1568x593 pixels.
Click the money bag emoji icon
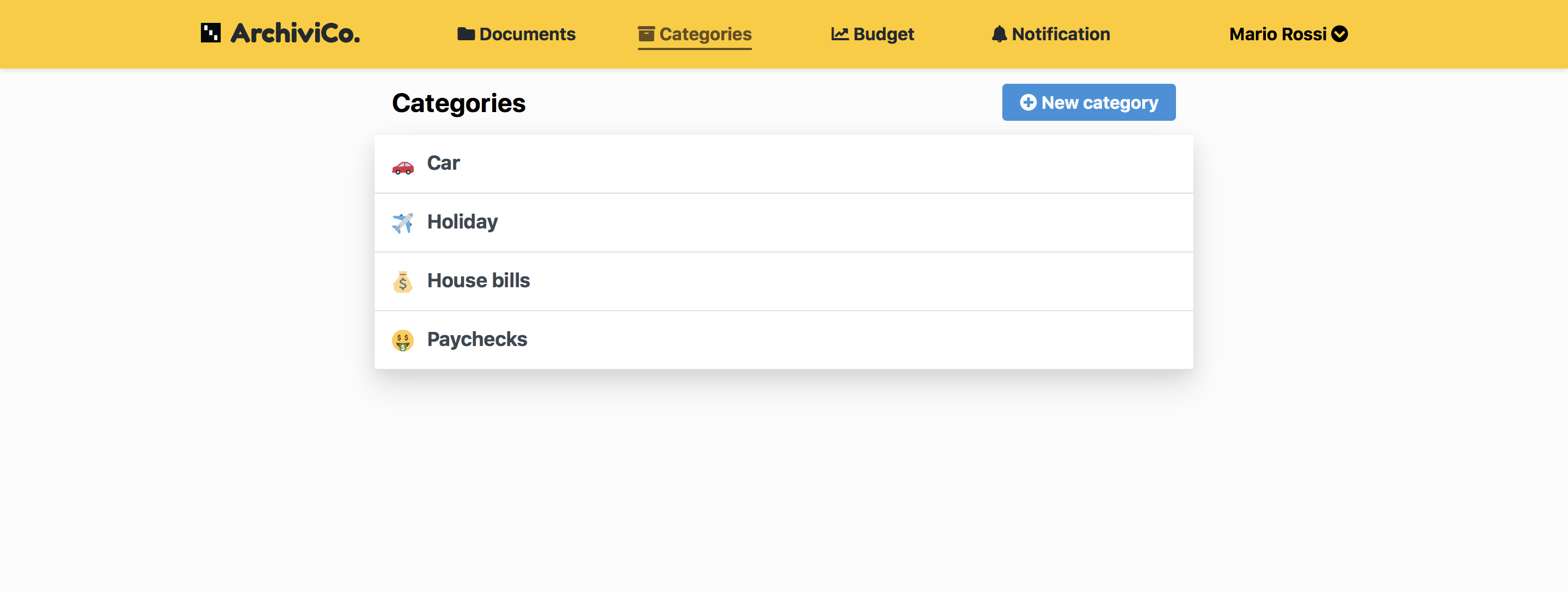point(402,282)
